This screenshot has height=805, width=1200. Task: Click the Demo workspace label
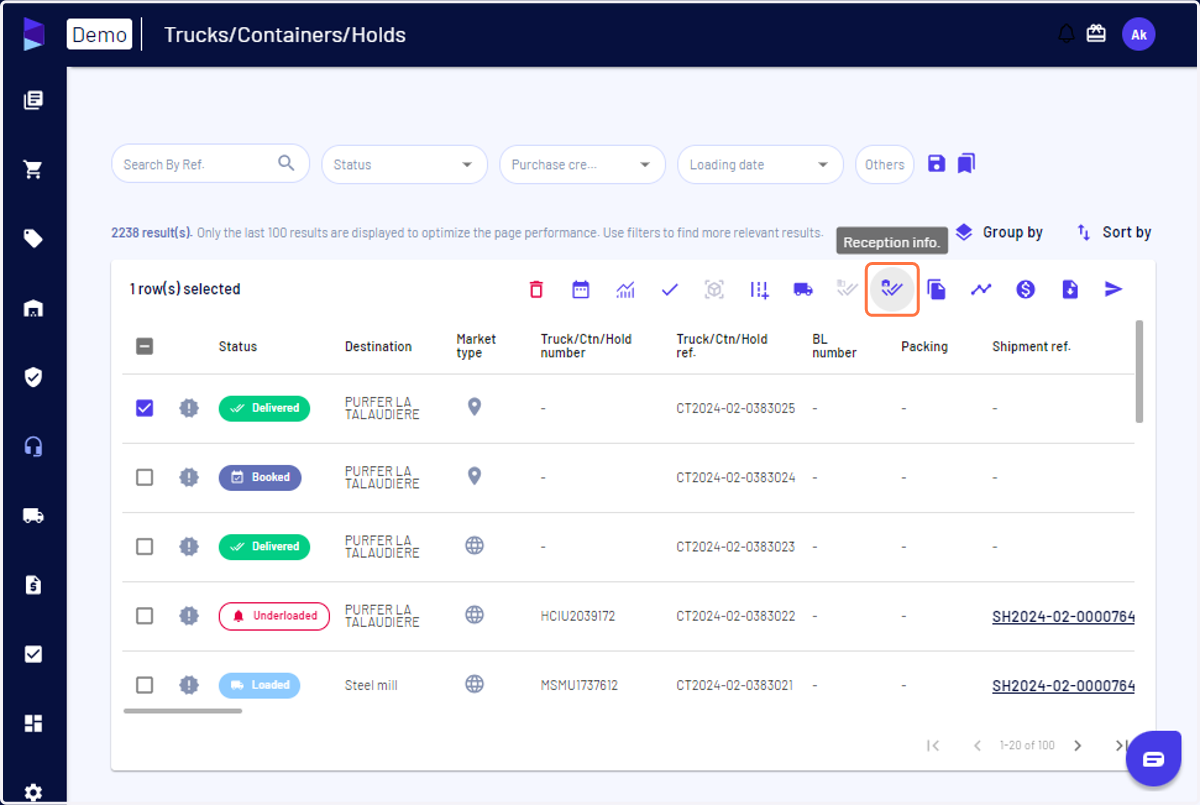(99, 34)
